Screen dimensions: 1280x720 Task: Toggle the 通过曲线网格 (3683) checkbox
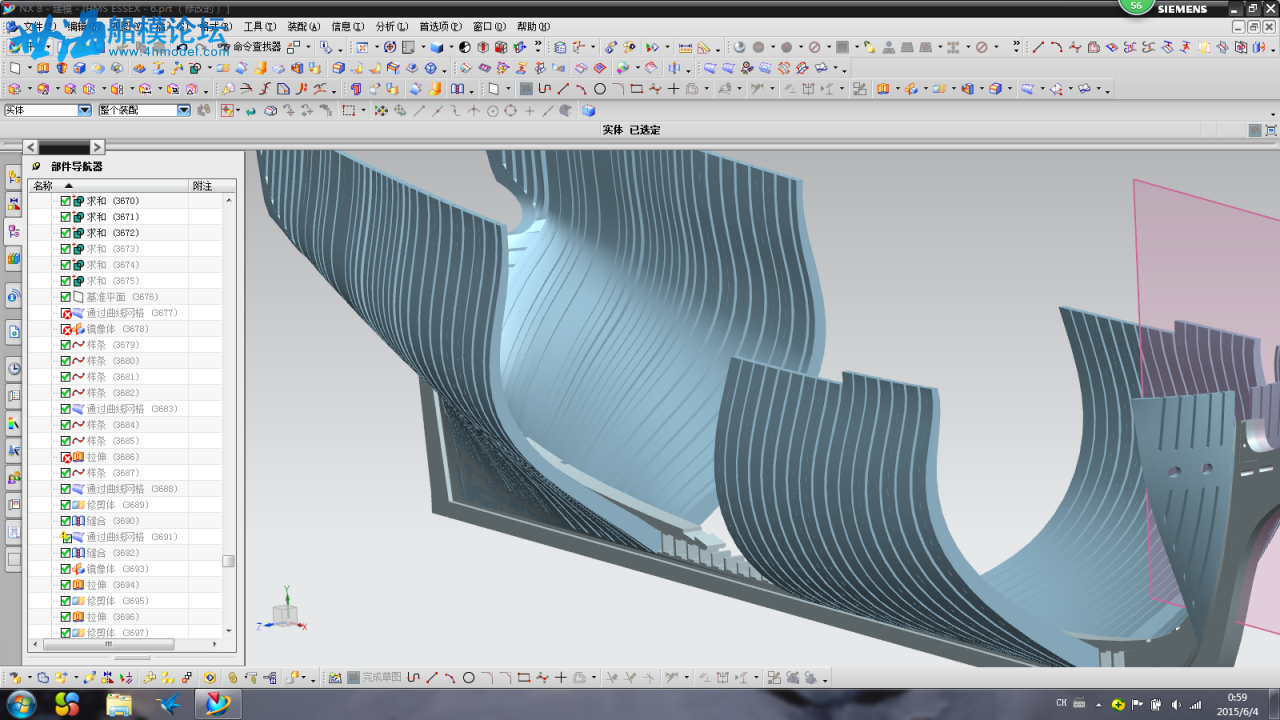click(x=66, y=409)
